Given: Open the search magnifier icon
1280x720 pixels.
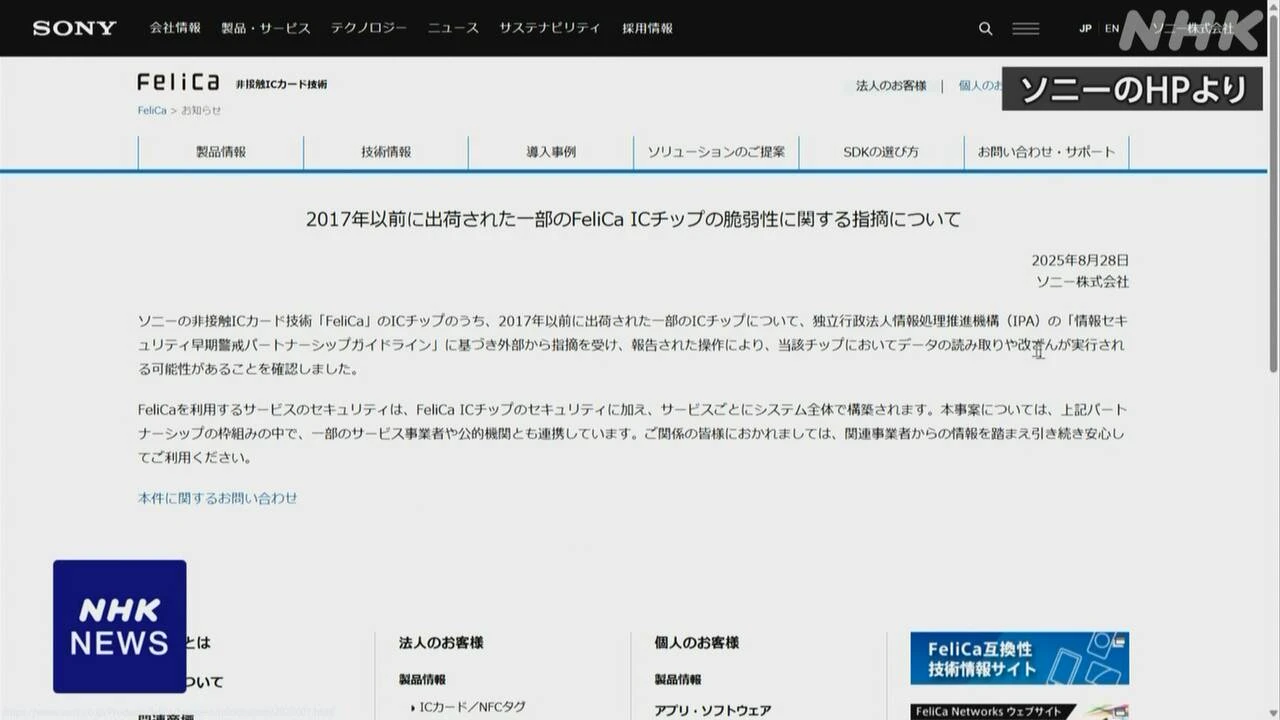Looking at the screenshot, I should 986,29.
